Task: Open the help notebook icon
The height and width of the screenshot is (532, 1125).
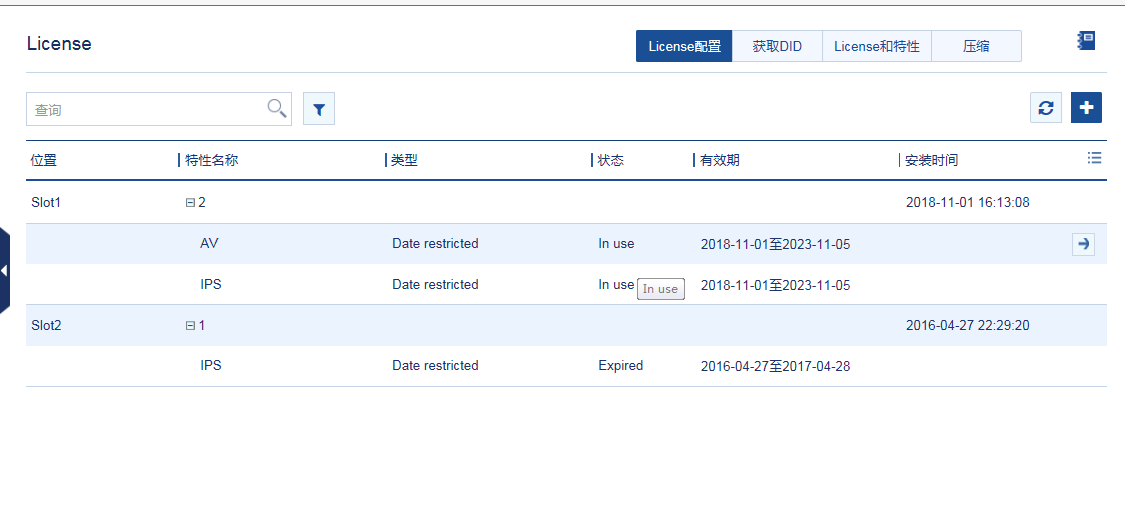Action: tap(1086, 41)
